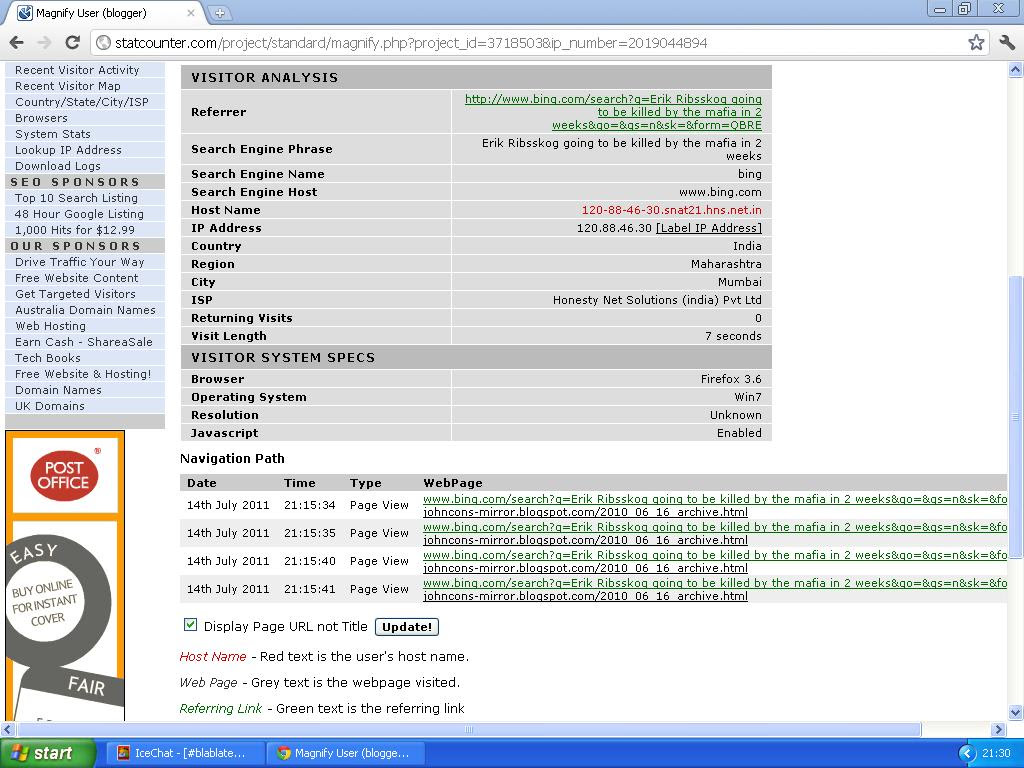Open the 120-88-46-30.snat21.hns.net.in host name

click(x=671, y=210)
